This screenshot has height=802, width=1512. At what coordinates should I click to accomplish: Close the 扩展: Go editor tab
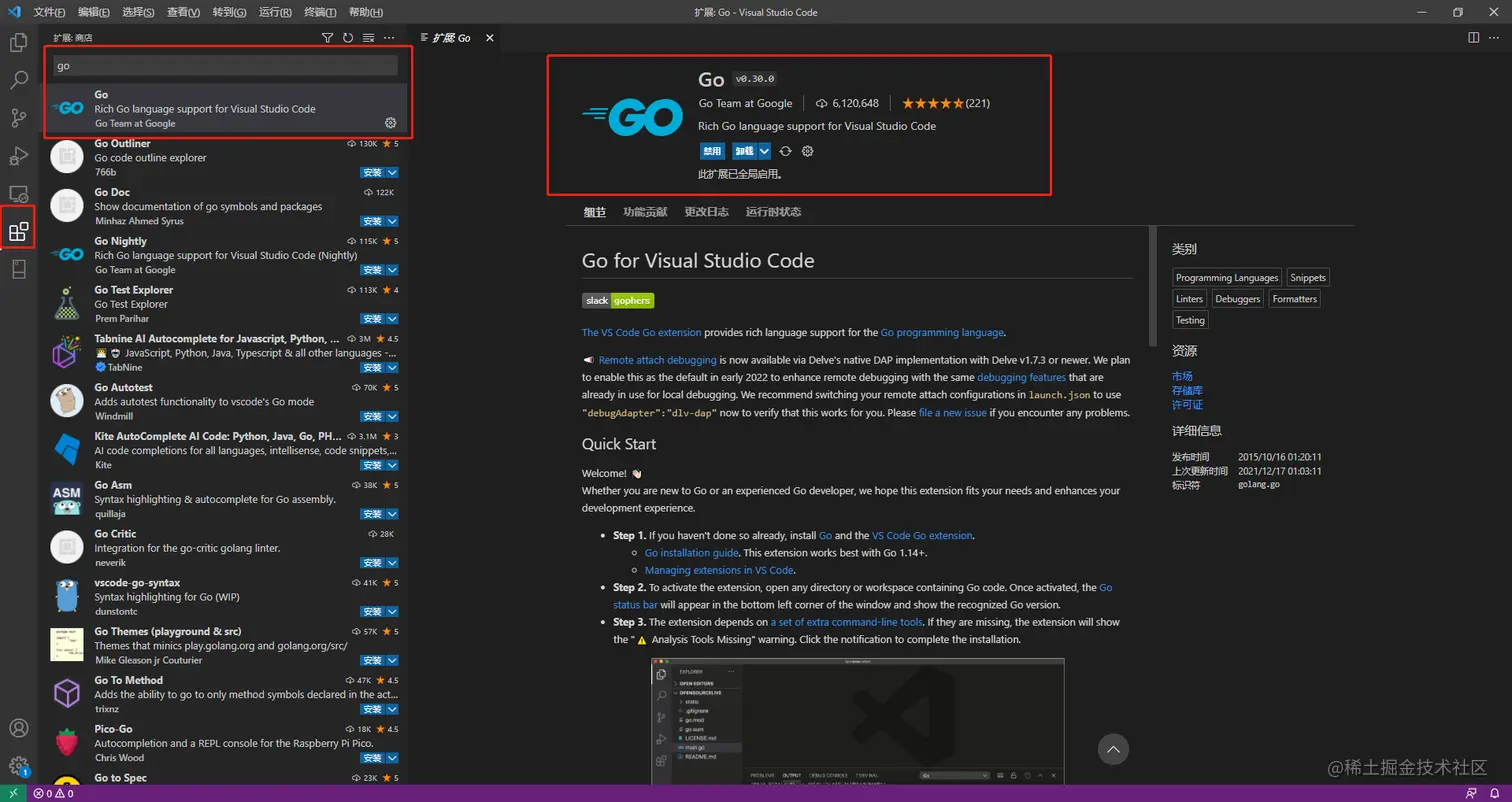click(x=489, y=38)
